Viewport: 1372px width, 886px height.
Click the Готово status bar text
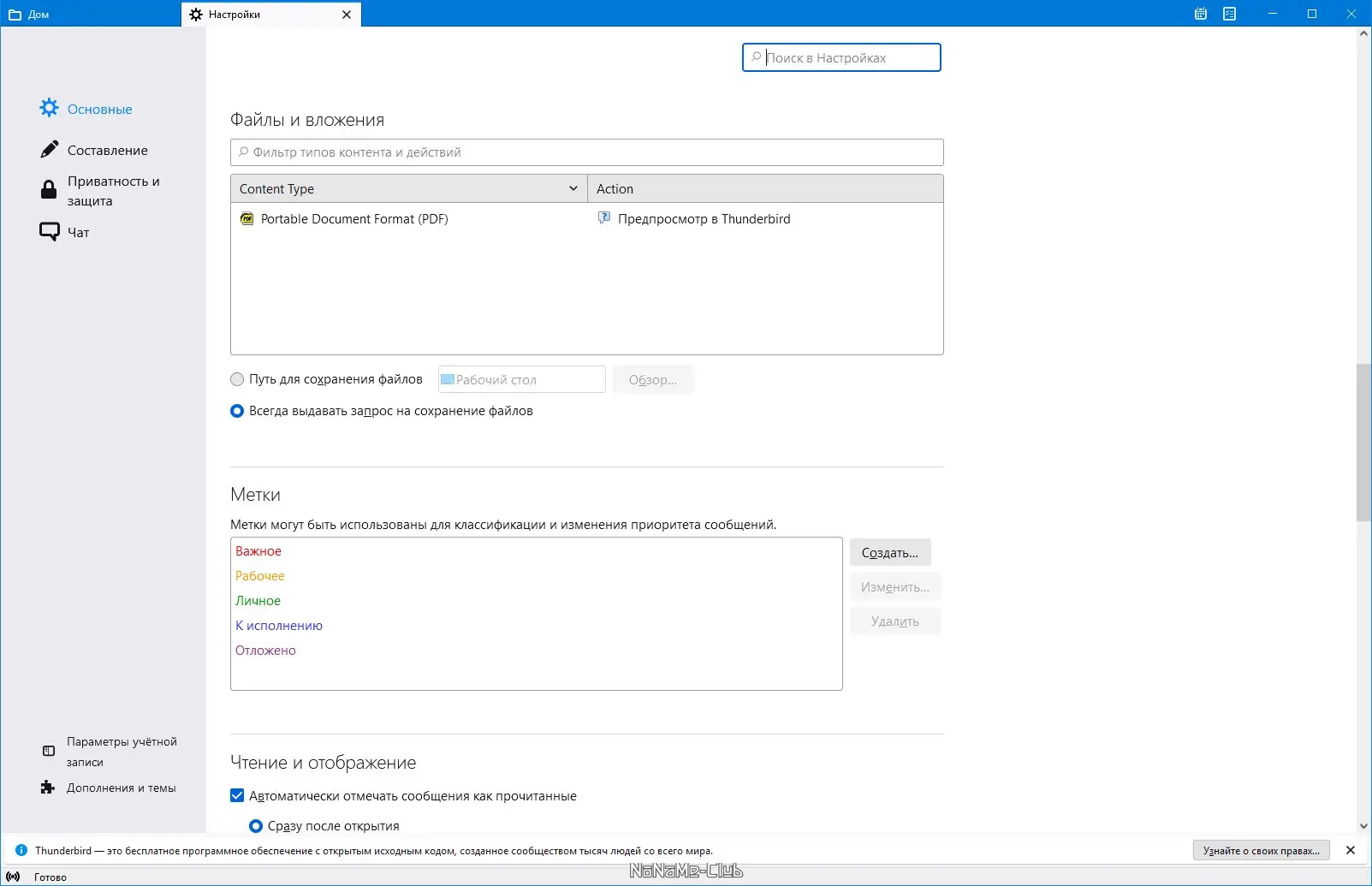(x=50, y=877)
